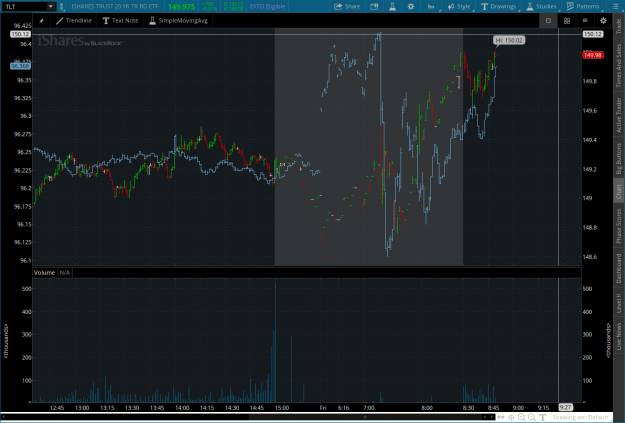Screen dimensions: 625x423
Task: Open the chart snapshot icon next to Share
Action: click(x=374, y=6)
